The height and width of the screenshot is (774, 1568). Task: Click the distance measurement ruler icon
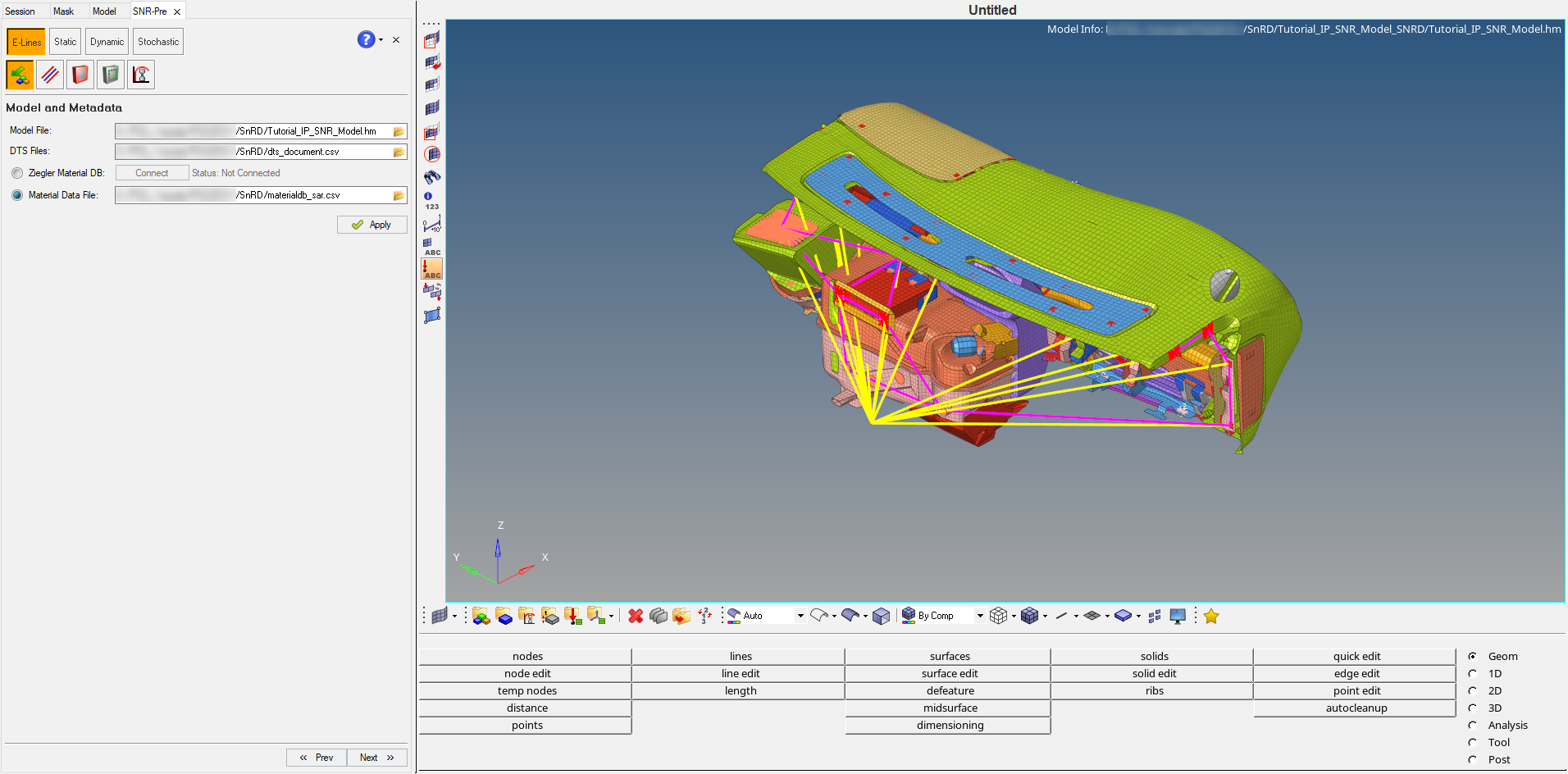tap(432, 224)
